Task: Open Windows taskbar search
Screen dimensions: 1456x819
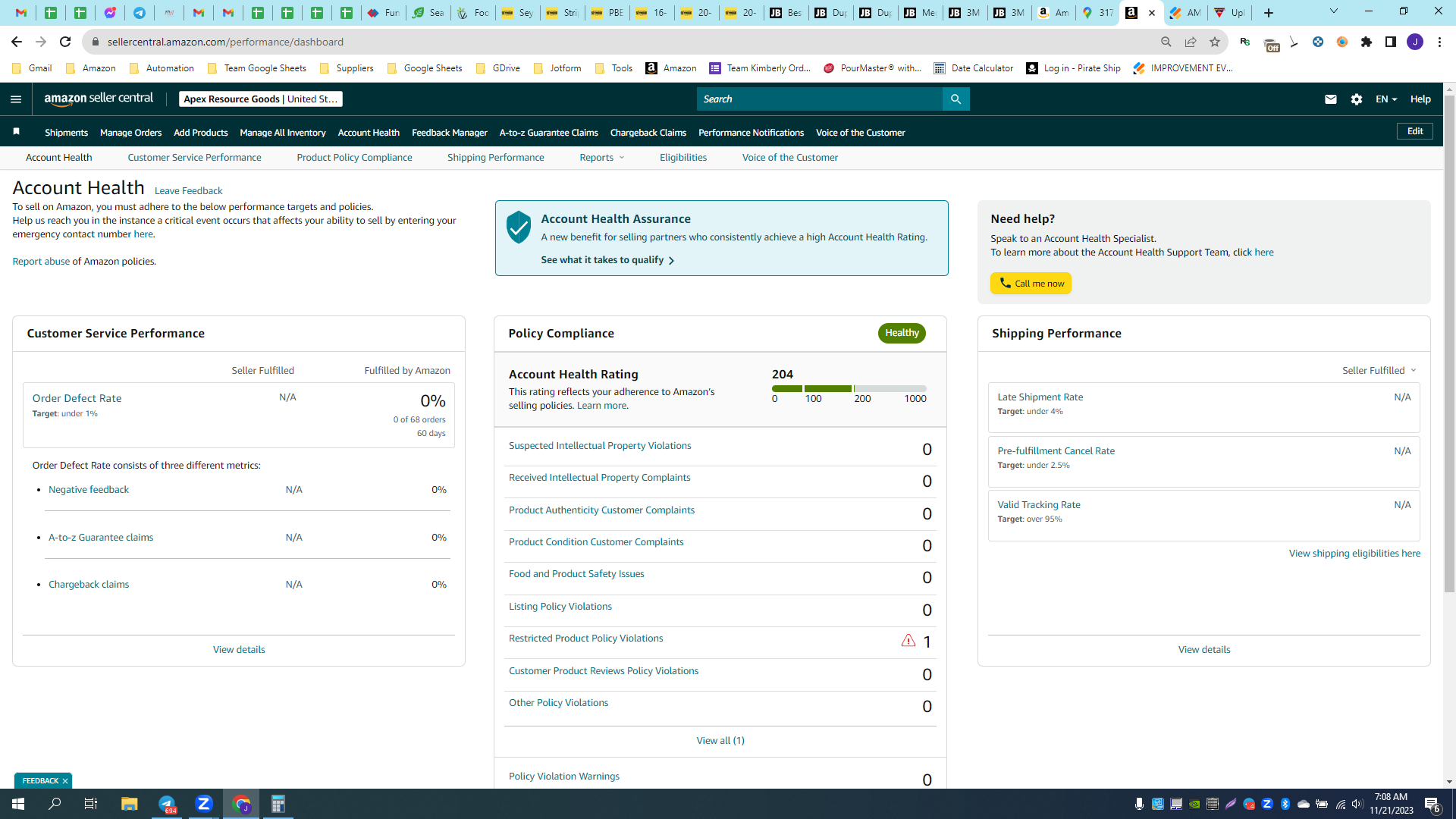Action: (x=55, y=804)
